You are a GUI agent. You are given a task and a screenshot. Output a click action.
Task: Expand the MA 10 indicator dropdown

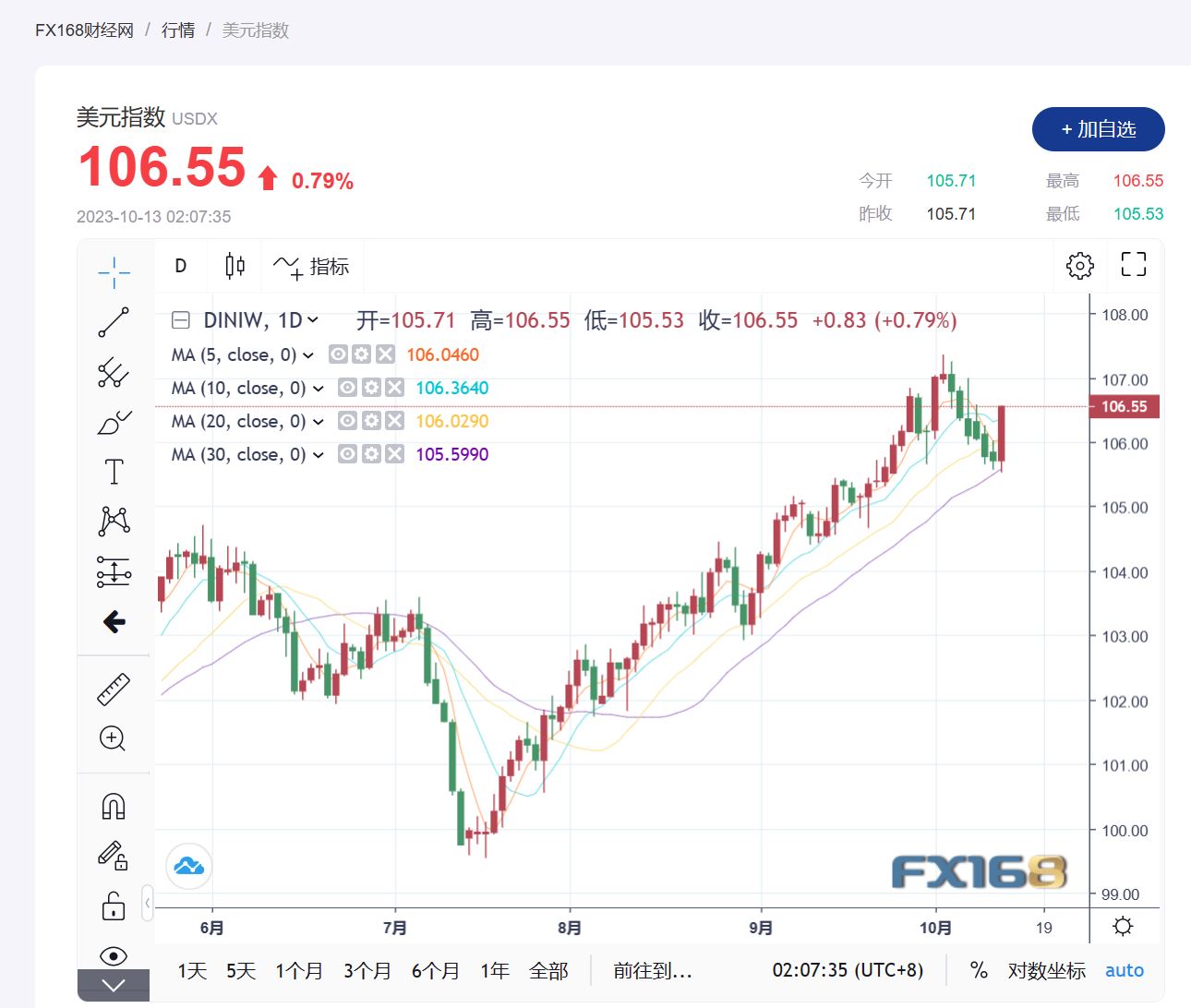pos(319,389)
